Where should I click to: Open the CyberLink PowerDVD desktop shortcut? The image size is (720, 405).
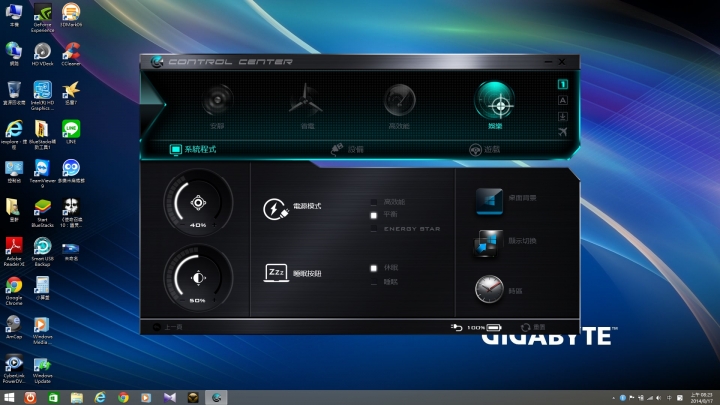point(14,369)
